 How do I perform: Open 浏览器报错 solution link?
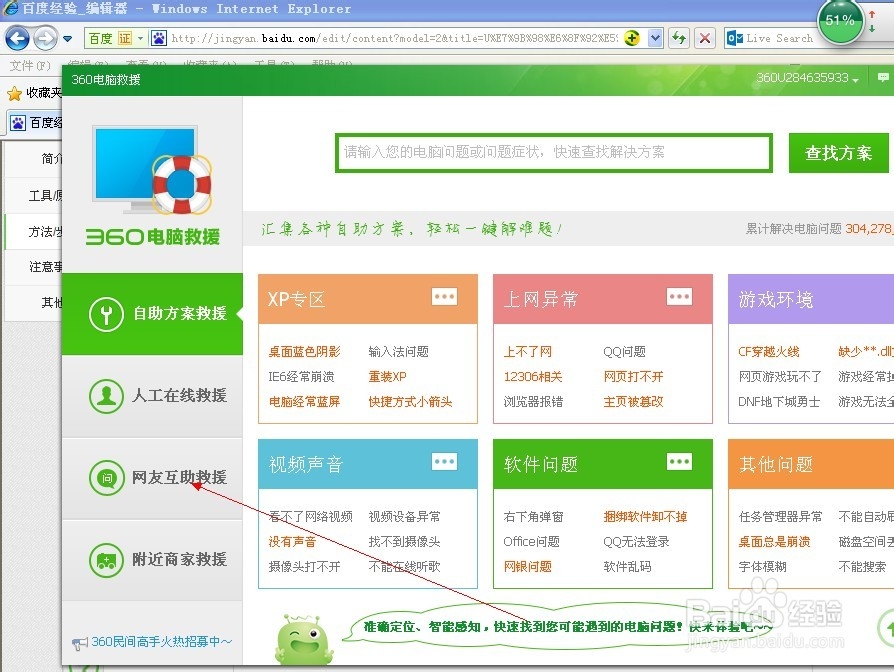(534, 402)
